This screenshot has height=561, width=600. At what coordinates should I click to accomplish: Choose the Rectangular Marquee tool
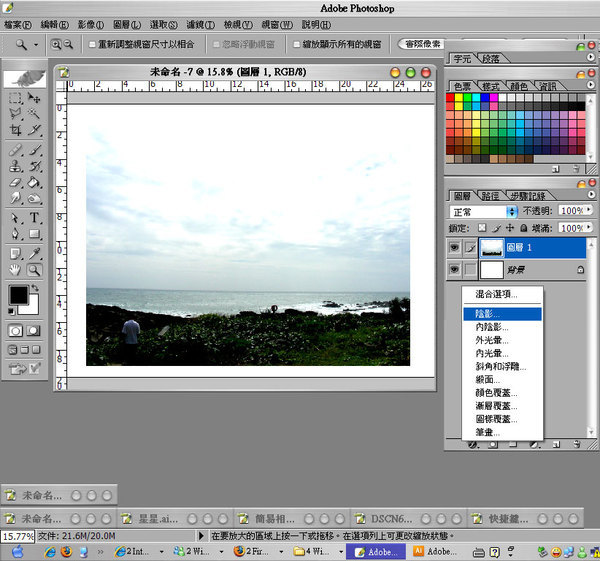16,99
